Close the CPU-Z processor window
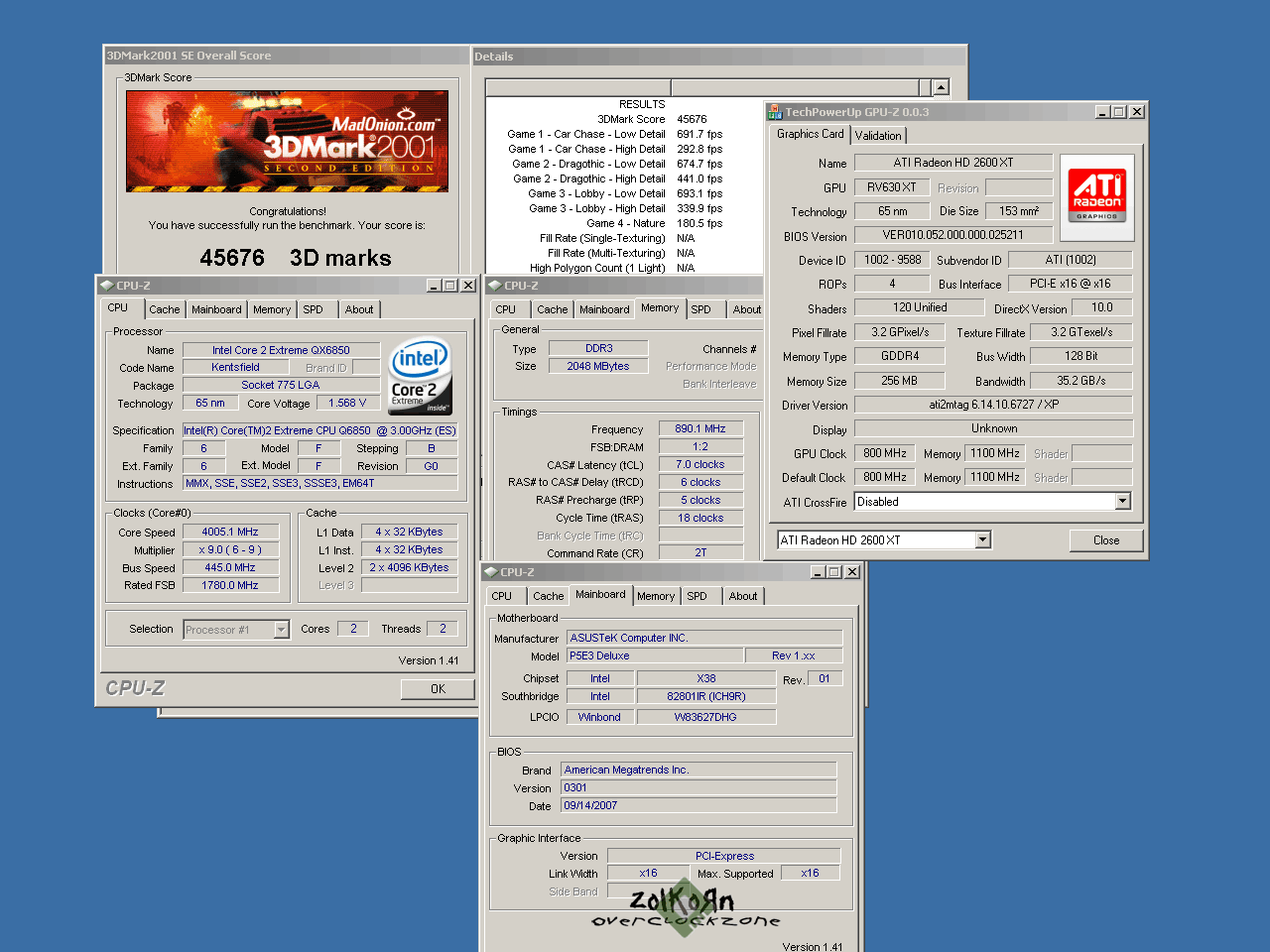Viewport: 1270px width, 952px height. click(x=468, y=286)
